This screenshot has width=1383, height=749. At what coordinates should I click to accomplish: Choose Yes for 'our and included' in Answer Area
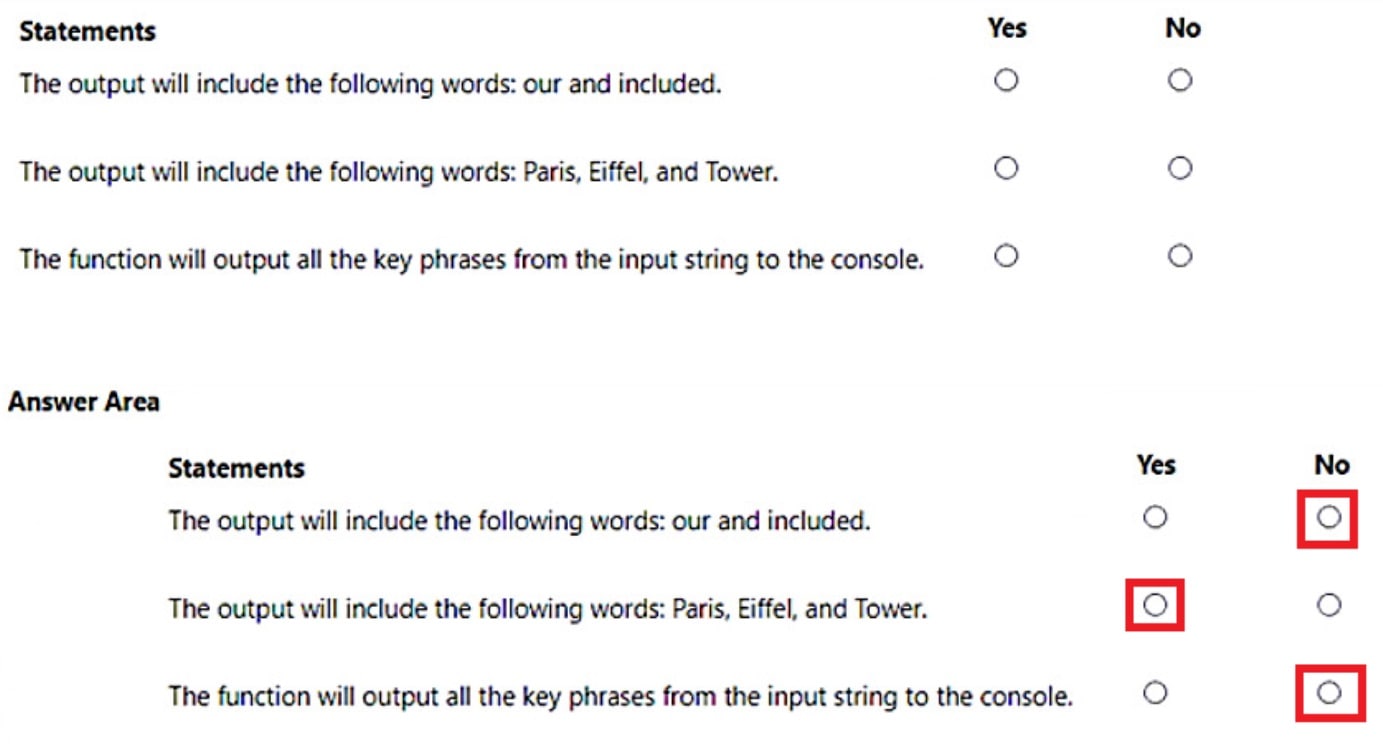coord(1155,517)
